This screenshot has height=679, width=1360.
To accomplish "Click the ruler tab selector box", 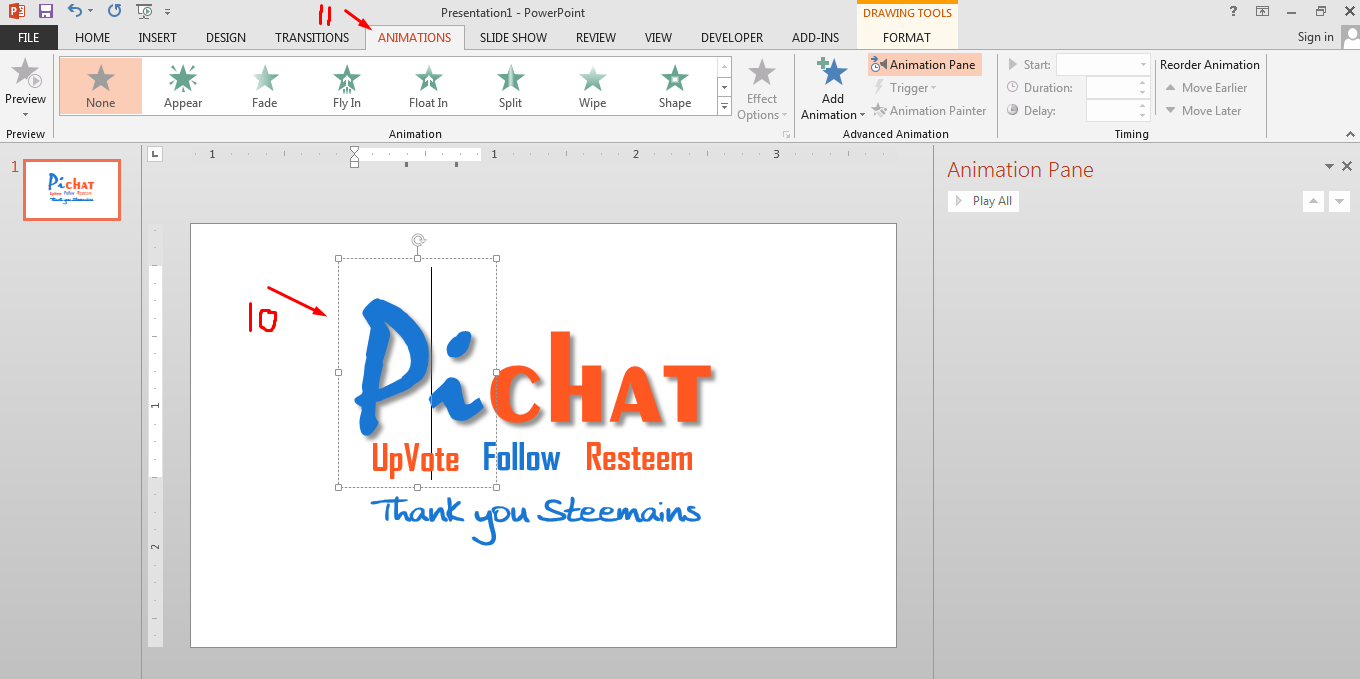I will [155, 153].
